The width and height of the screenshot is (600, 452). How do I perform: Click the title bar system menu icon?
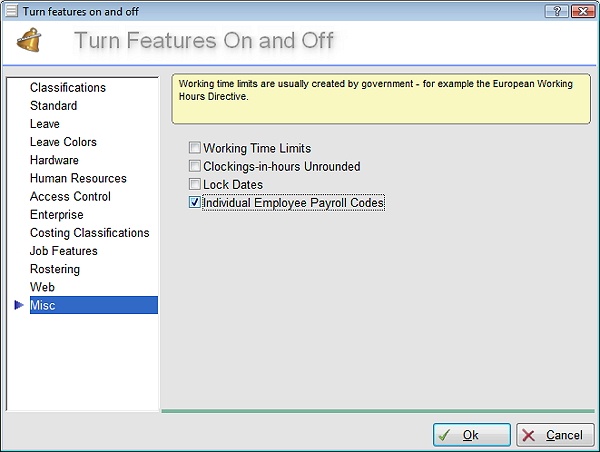[11, 10]
